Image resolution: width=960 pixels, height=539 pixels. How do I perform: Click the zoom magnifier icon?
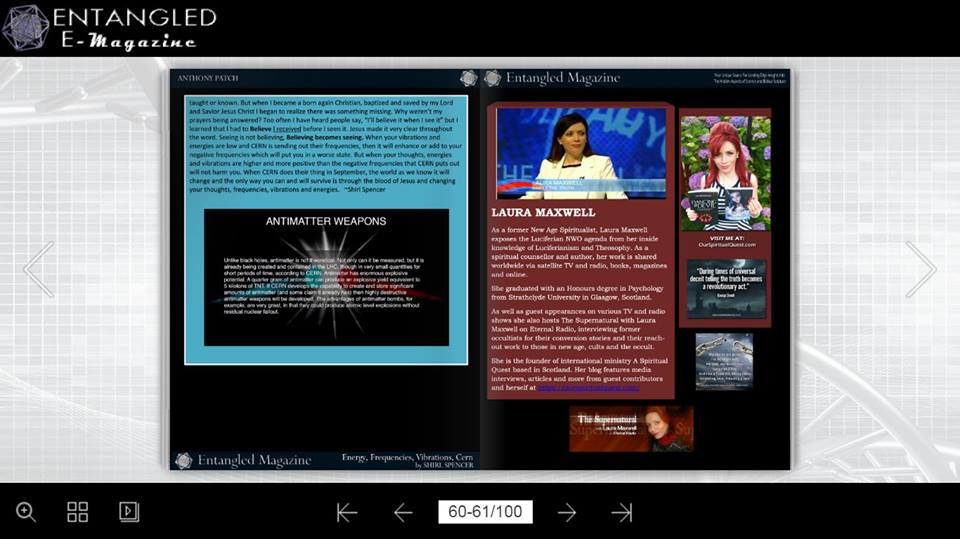26,512
